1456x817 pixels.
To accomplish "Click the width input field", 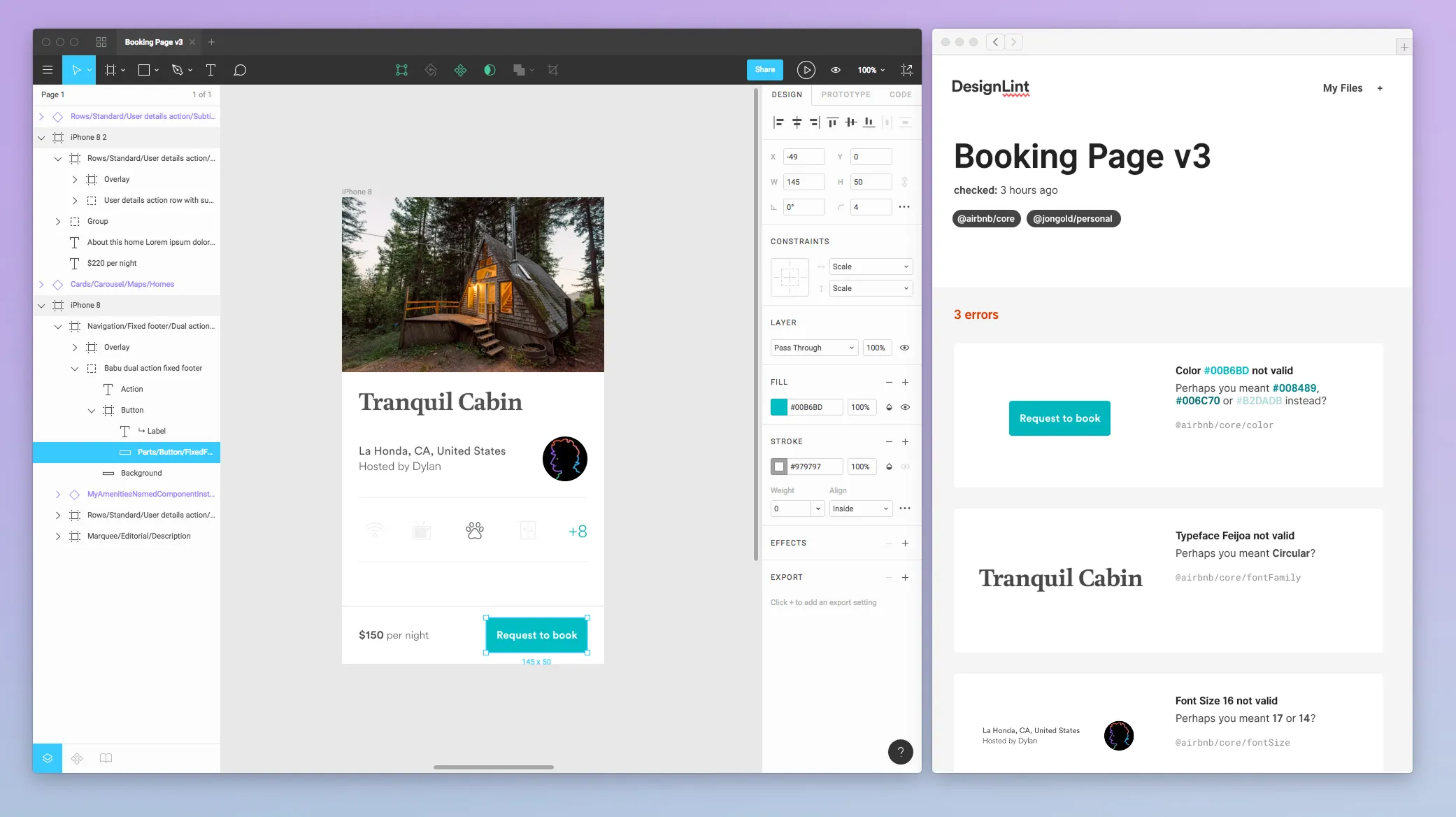I will click(x=803, y=182).
